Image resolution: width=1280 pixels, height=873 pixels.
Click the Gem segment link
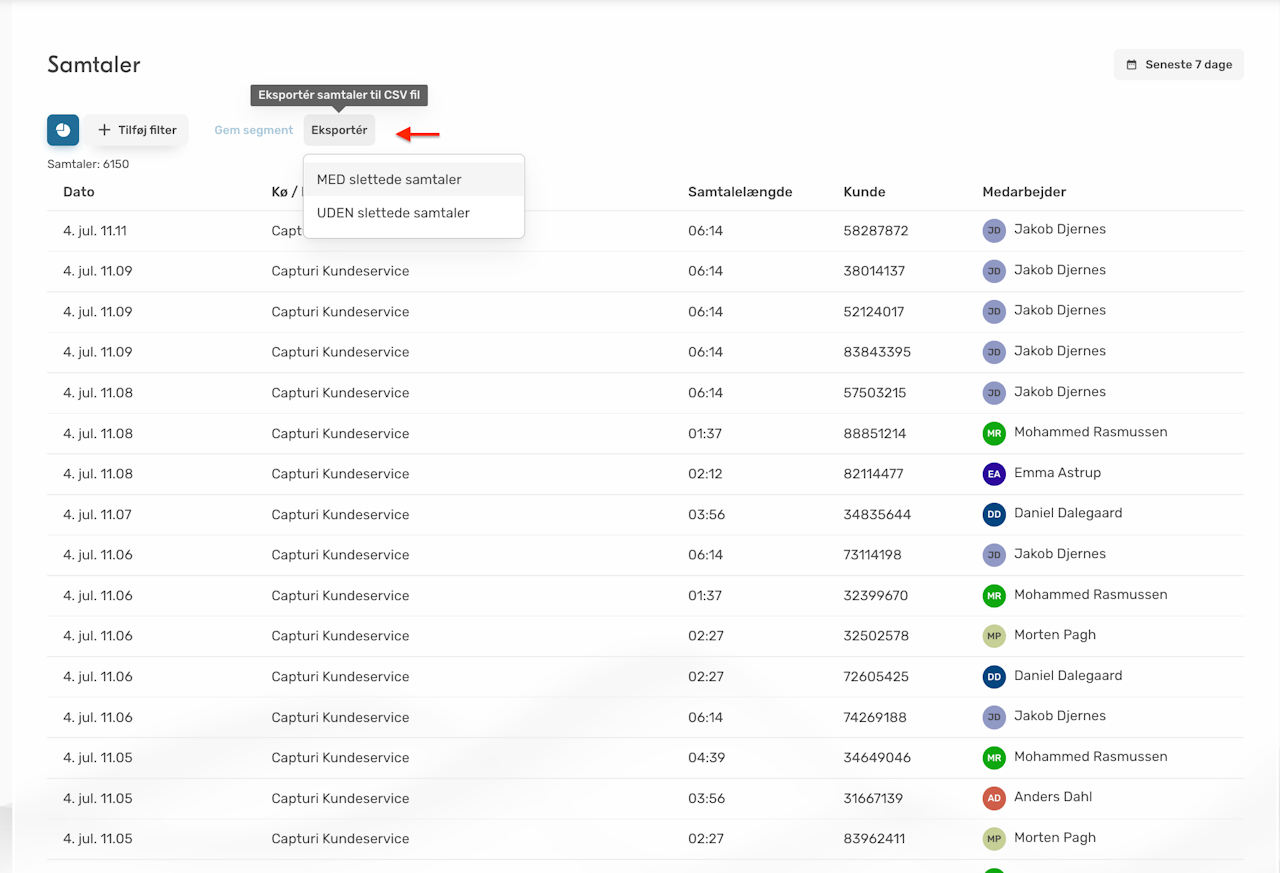click(254, 130)
